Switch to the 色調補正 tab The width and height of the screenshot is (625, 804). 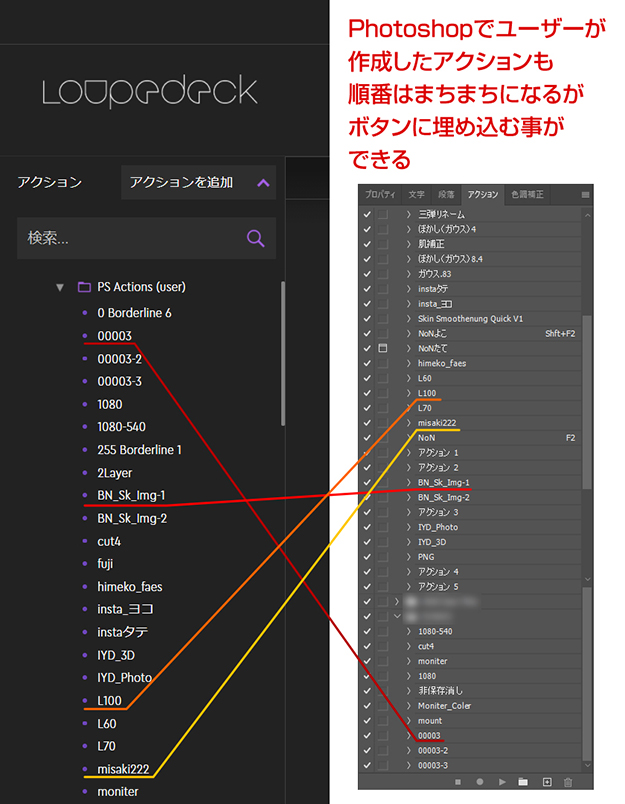click(x=528, y=194)
